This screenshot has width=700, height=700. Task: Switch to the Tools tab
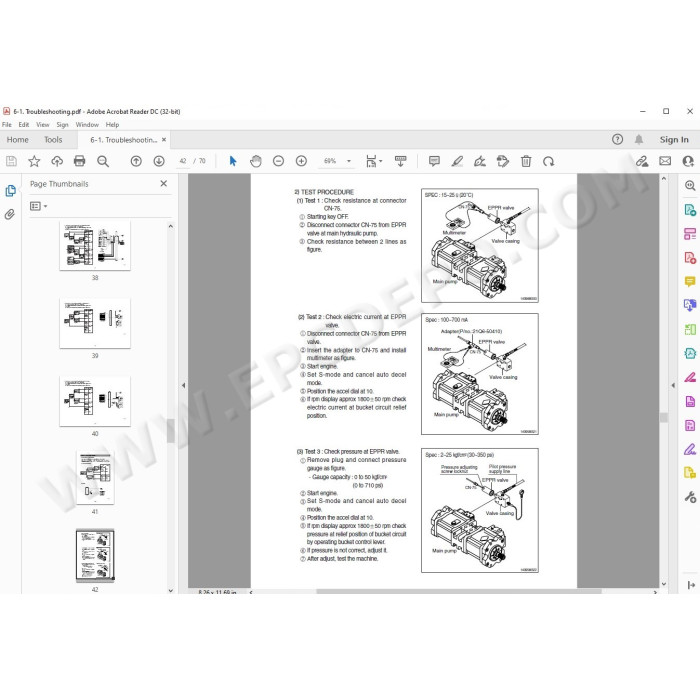tap(53, 140)
